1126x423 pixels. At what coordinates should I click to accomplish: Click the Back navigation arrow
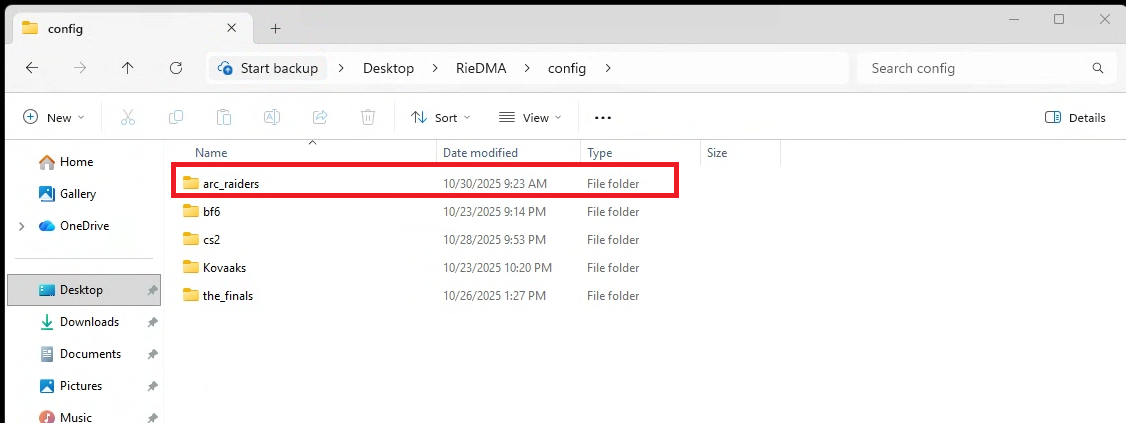32,68
